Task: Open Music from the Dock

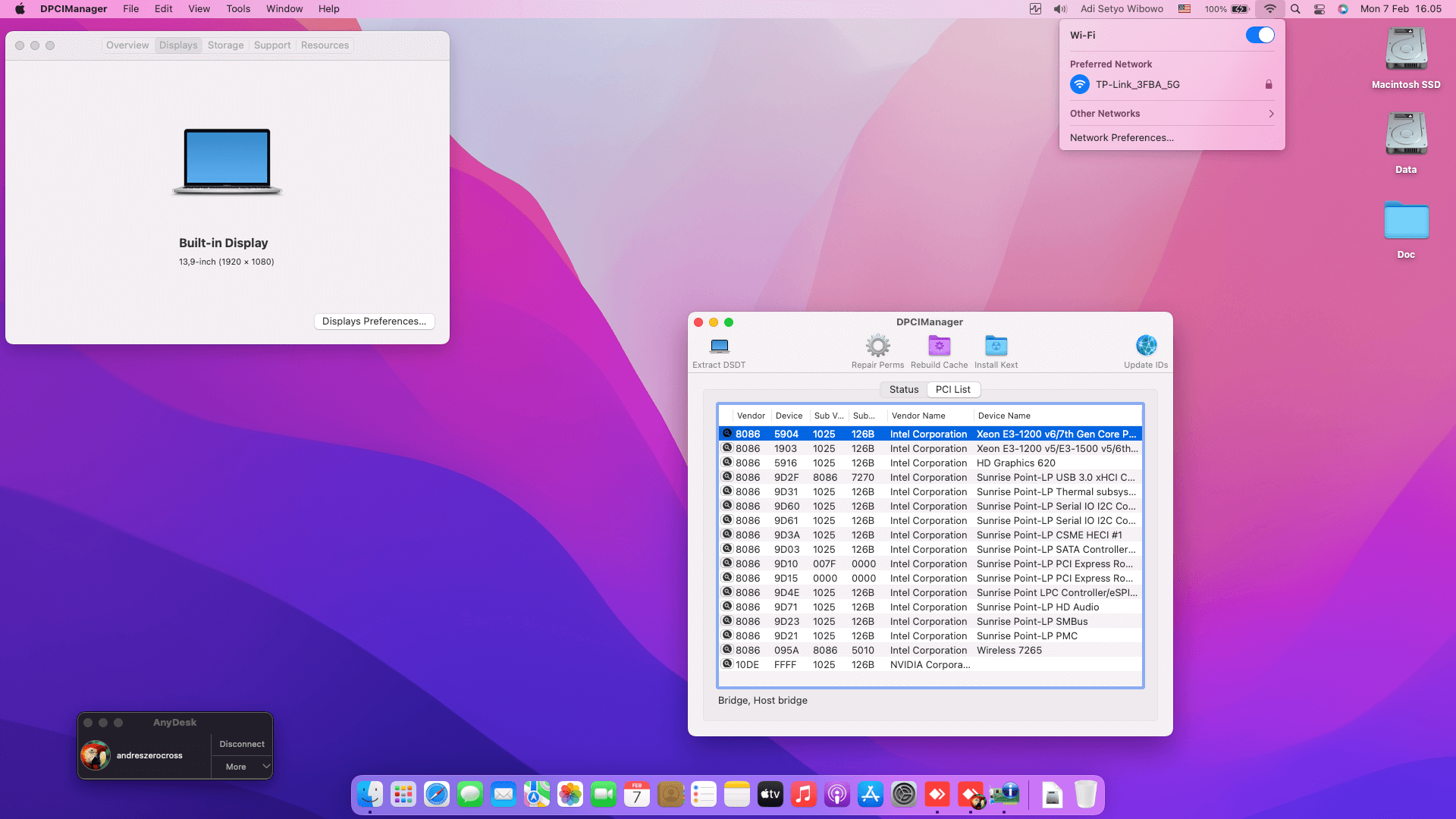Action: point(804,794)
